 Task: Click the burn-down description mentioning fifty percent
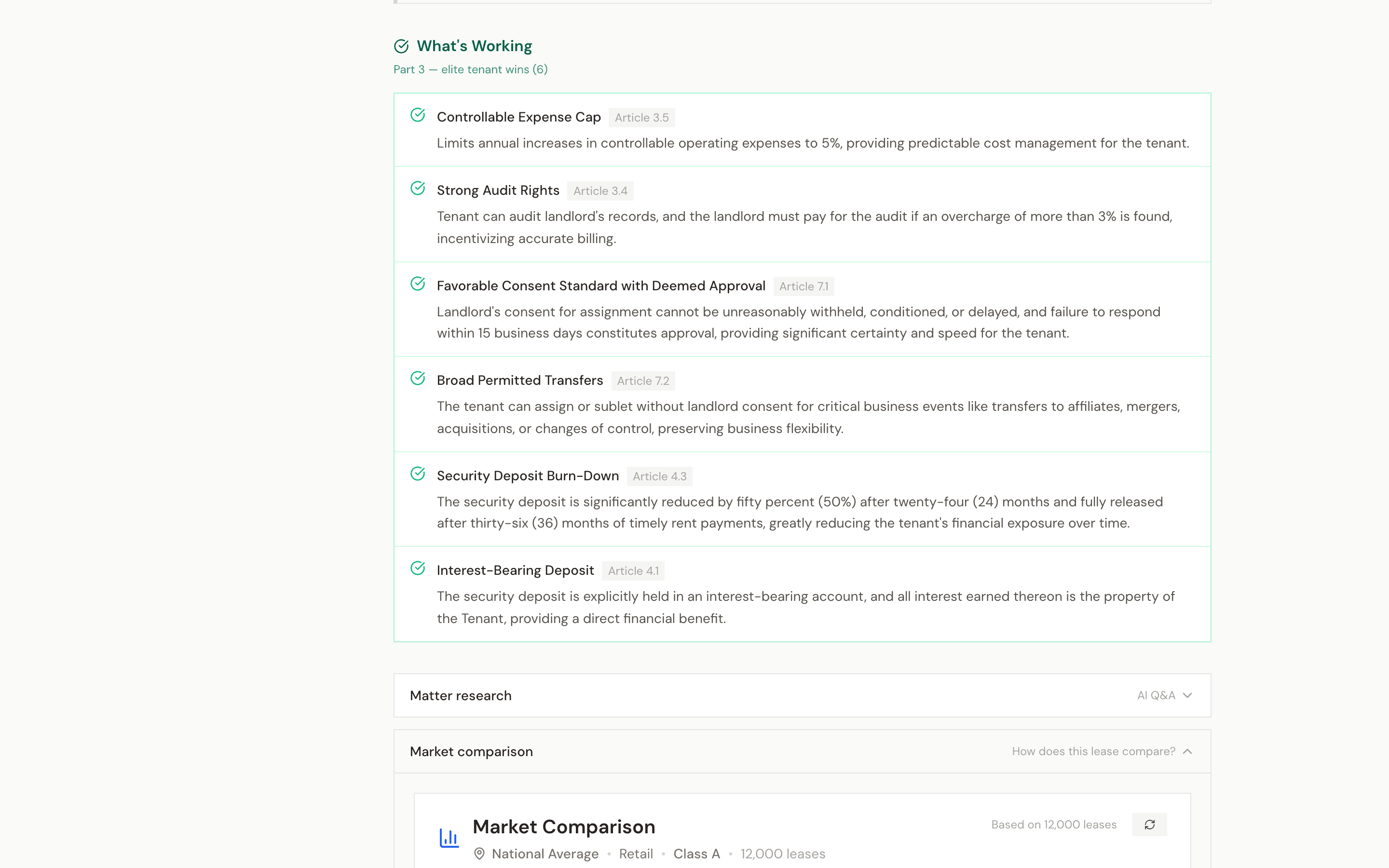coord(800,513)
